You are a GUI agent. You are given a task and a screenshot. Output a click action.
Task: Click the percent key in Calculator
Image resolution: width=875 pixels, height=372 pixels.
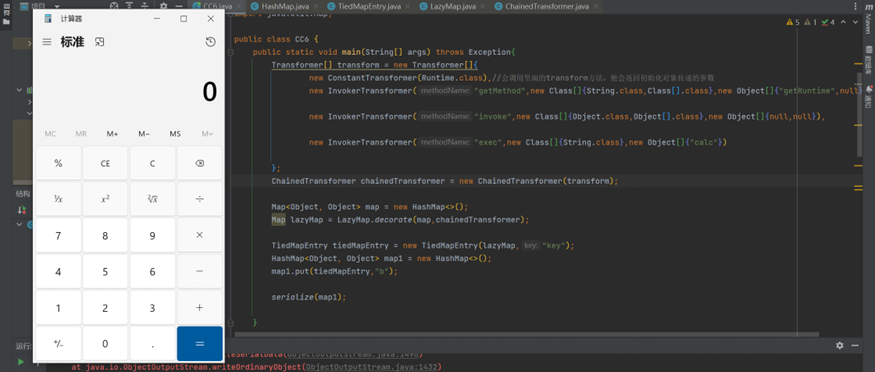[x=59, y=163]
